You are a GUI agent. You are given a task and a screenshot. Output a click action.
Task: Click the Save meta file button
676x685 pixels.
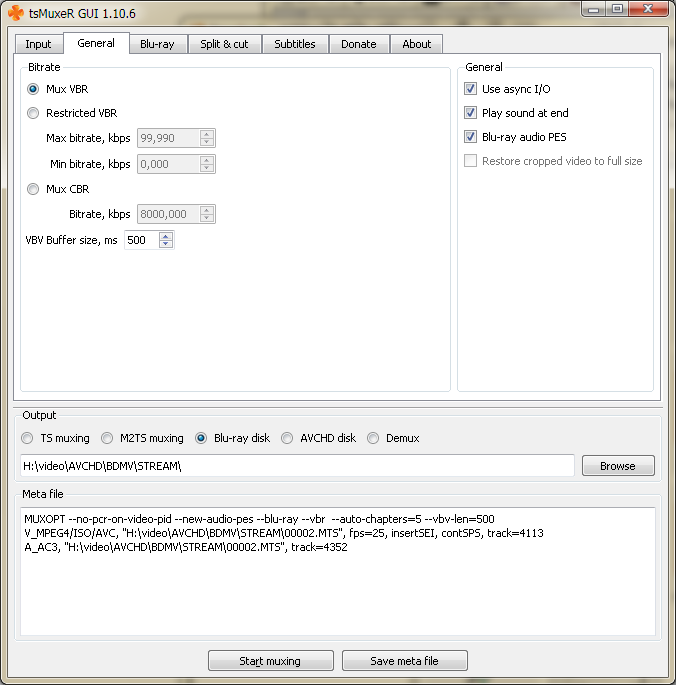point(405,661)
